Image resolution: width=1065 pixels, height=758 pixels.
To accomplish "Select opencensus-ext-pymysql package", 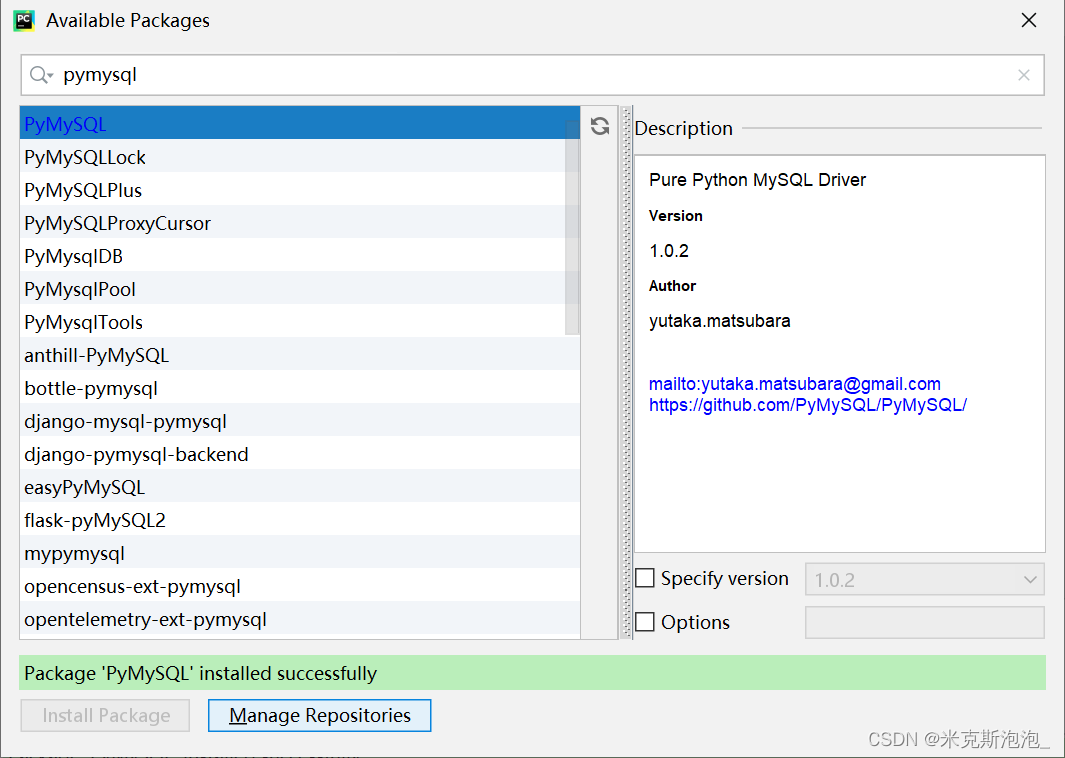I will point(300,586).
